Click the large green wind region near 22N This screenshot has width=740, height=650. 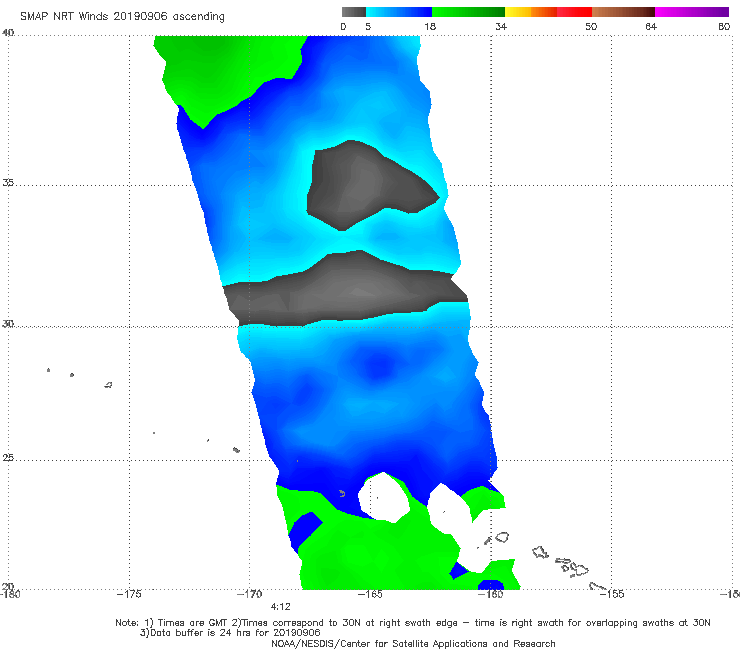pyautogui.click(x=378, y=552)
